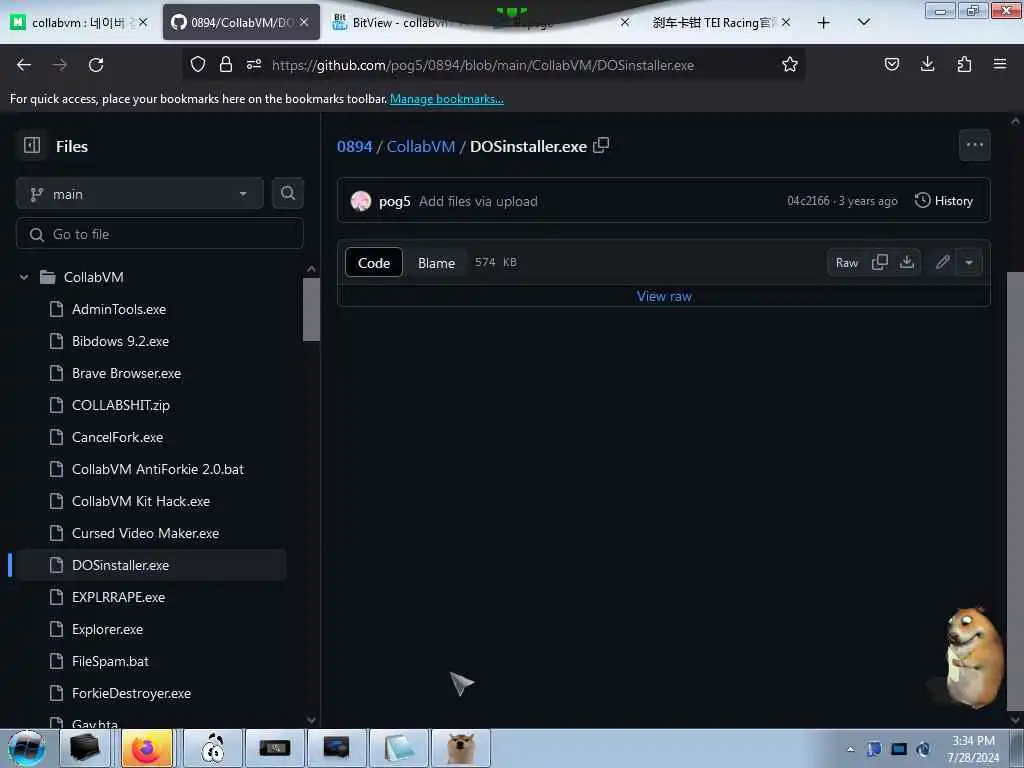This screenshot has height=768, width=1024.
Task: Go back with the browser back arrow
Action: click(x=24, y=65)
